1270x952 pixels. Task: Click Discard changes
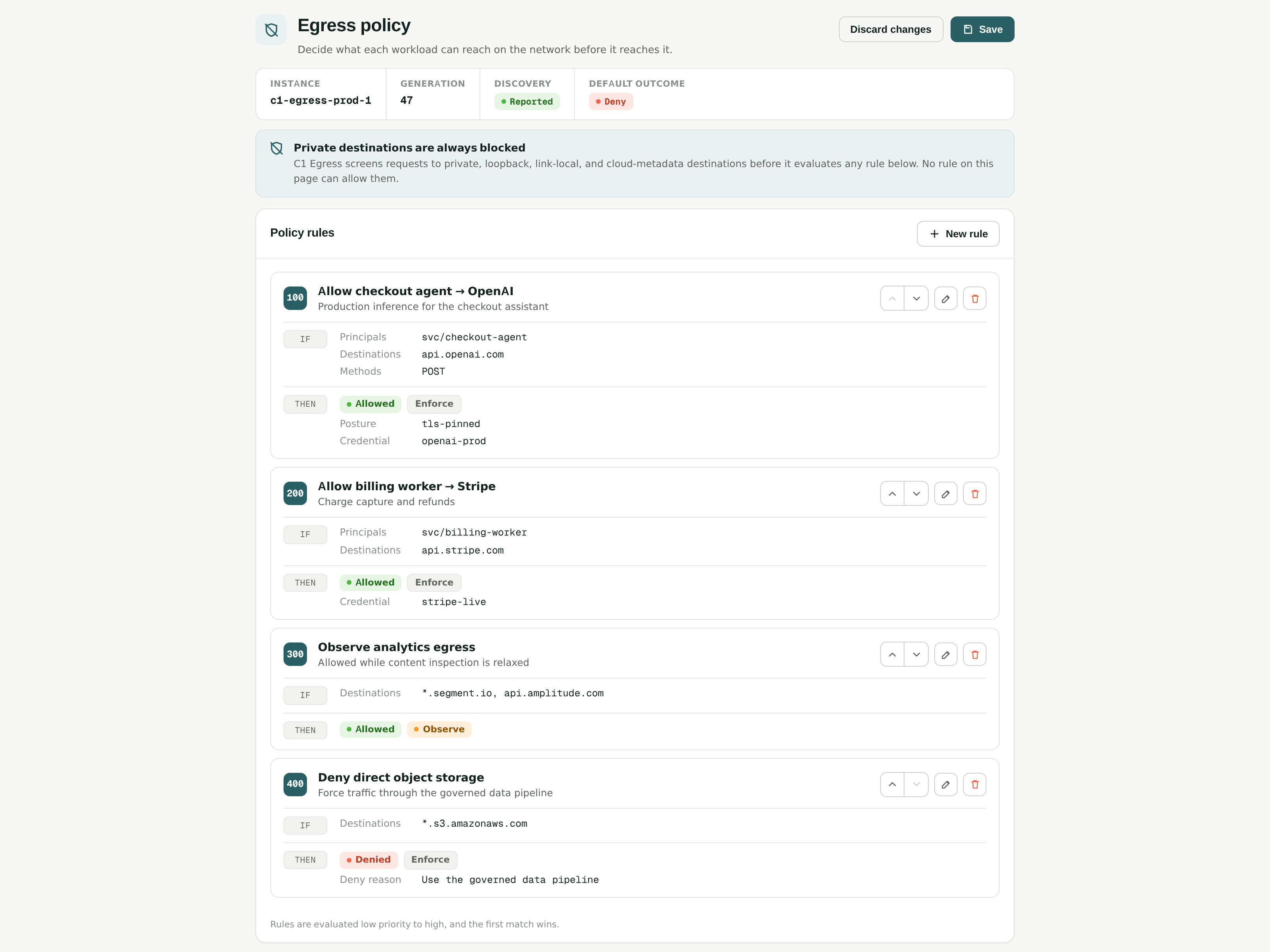(x=890, y=29)
